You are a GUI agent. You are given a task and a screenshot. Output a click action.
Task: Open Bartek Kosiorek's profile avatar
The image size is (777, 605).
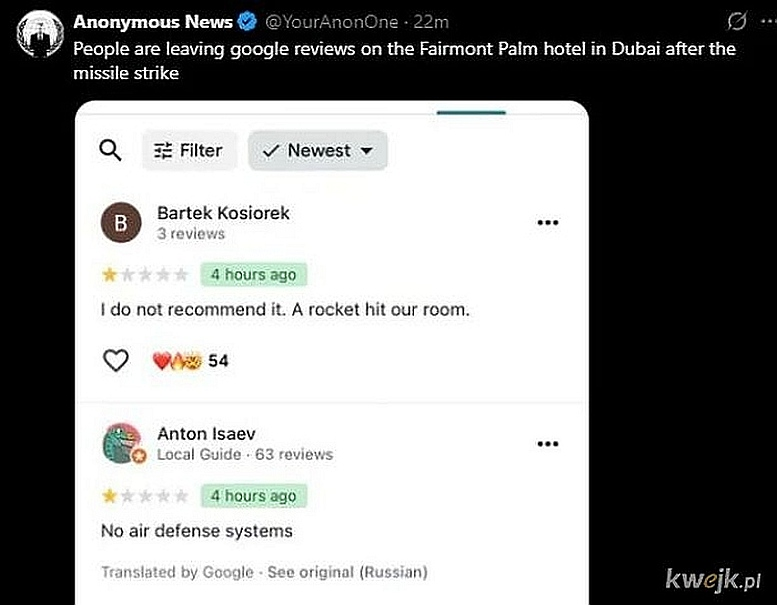click(121, 223)
